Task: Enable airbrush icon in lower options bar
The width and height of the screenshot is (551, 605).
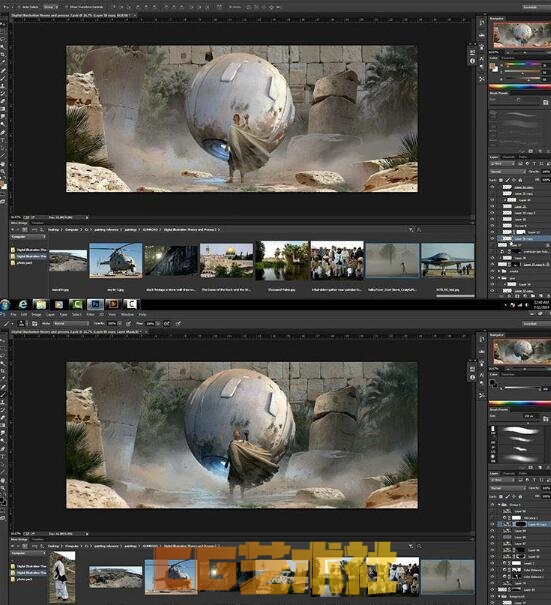Action: tap(166, 323)
